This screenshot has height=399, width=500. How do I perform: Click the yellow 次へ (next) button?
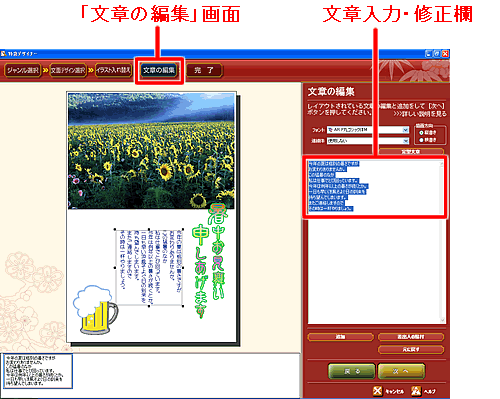coord(401,371)
